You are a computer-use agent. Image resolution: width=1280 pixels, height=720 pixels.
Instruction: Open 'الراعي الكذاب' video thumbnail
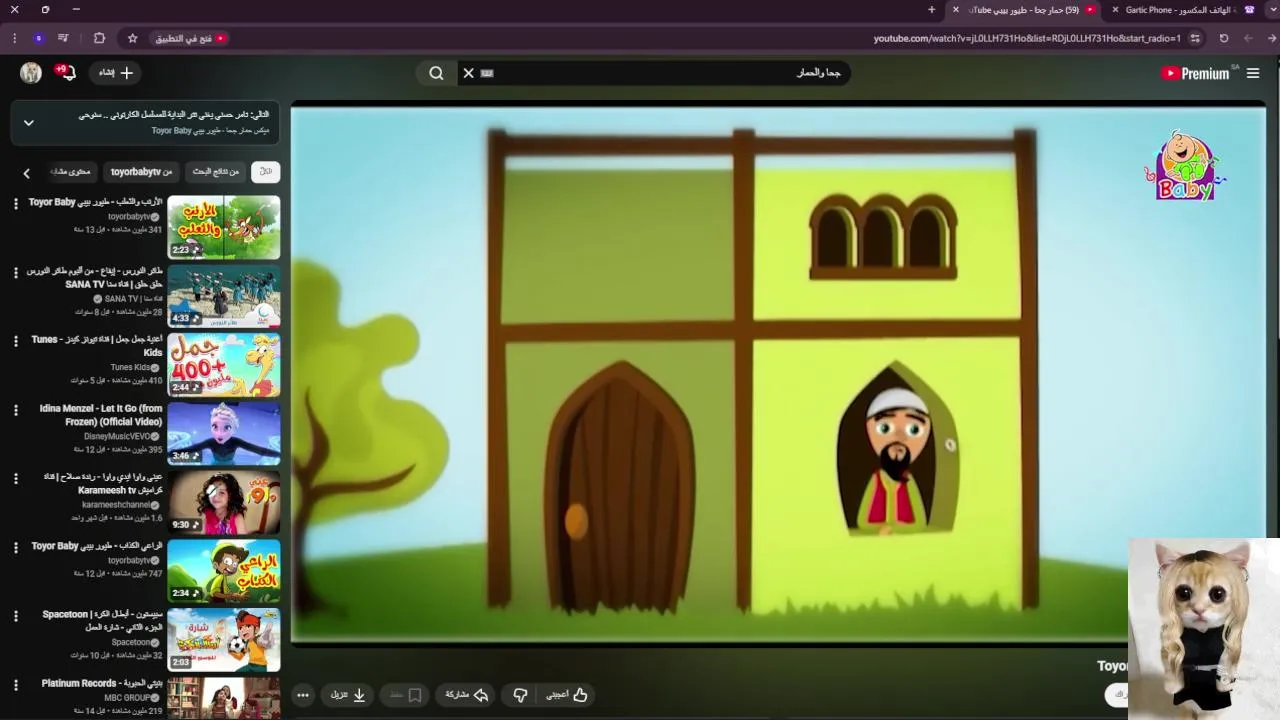coord(224,571)
